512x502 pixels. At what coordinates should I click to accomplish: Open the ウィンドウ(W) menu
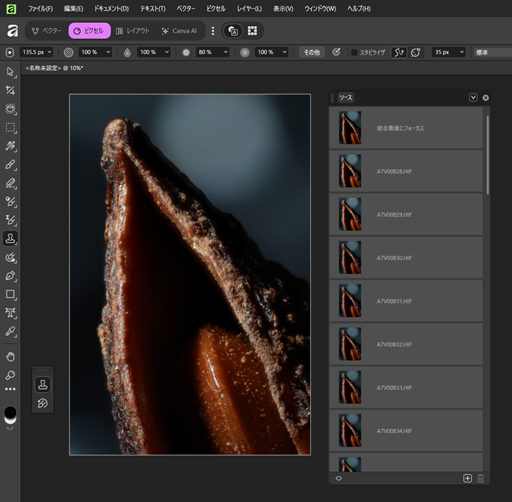click(320, 9)
